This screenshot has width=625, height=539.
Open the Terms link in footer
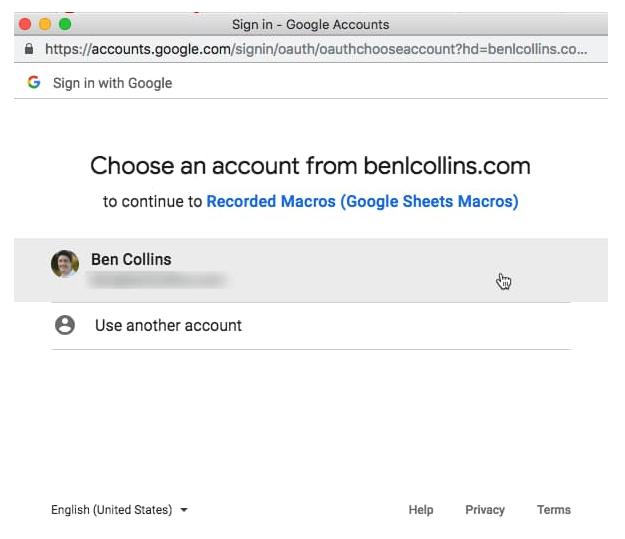point(554,510)
